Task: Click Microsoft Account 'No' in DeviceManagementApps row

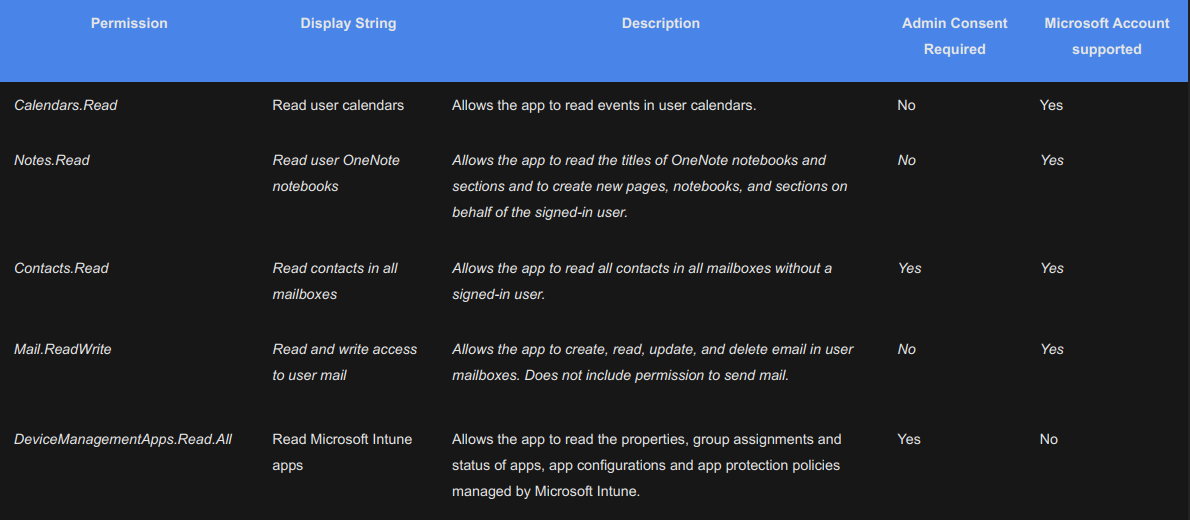Action: (x=1048, y=439)
